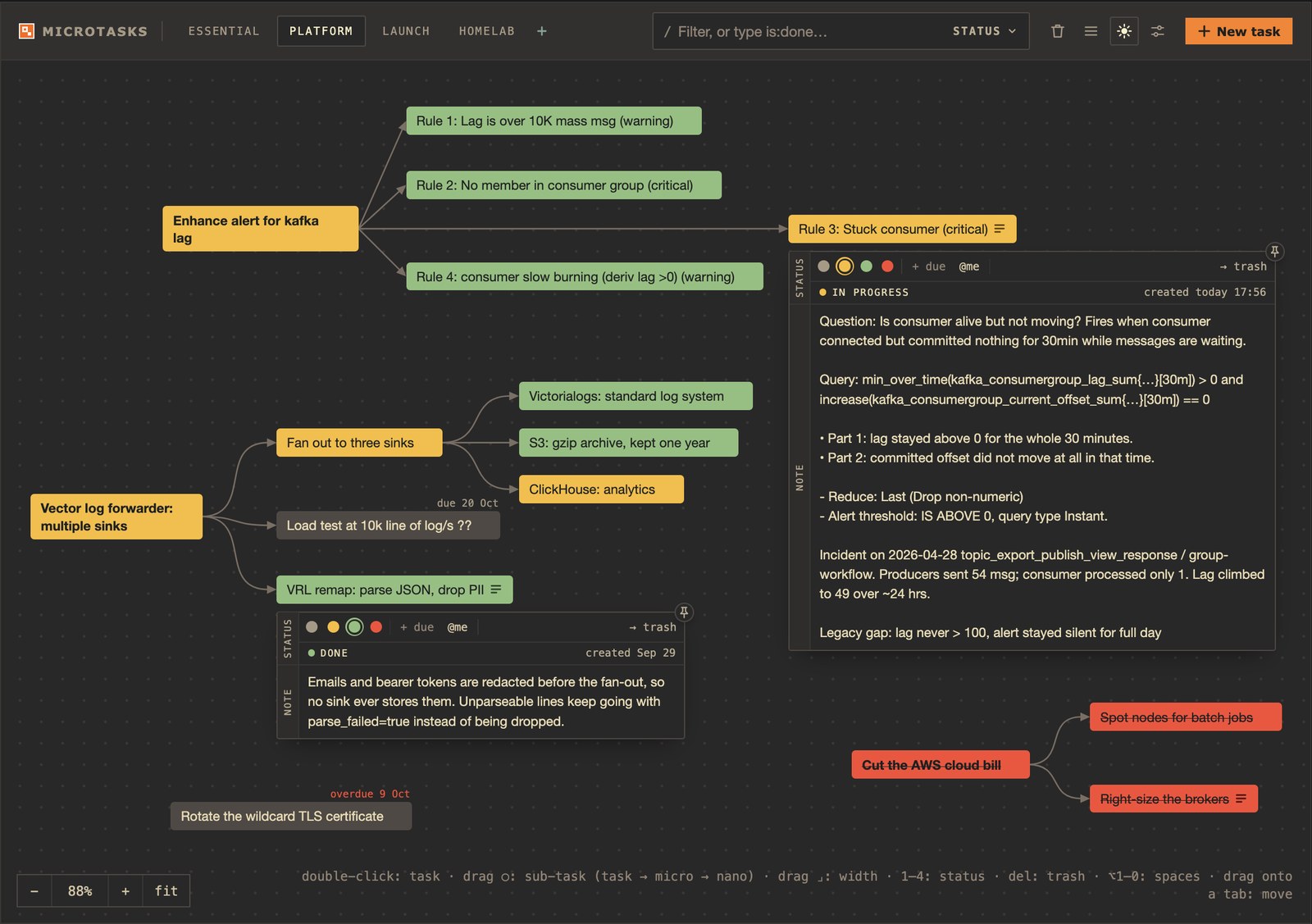Add due date in VRL remap panel
Viewport: 1312px width, 924px height.
417,627
